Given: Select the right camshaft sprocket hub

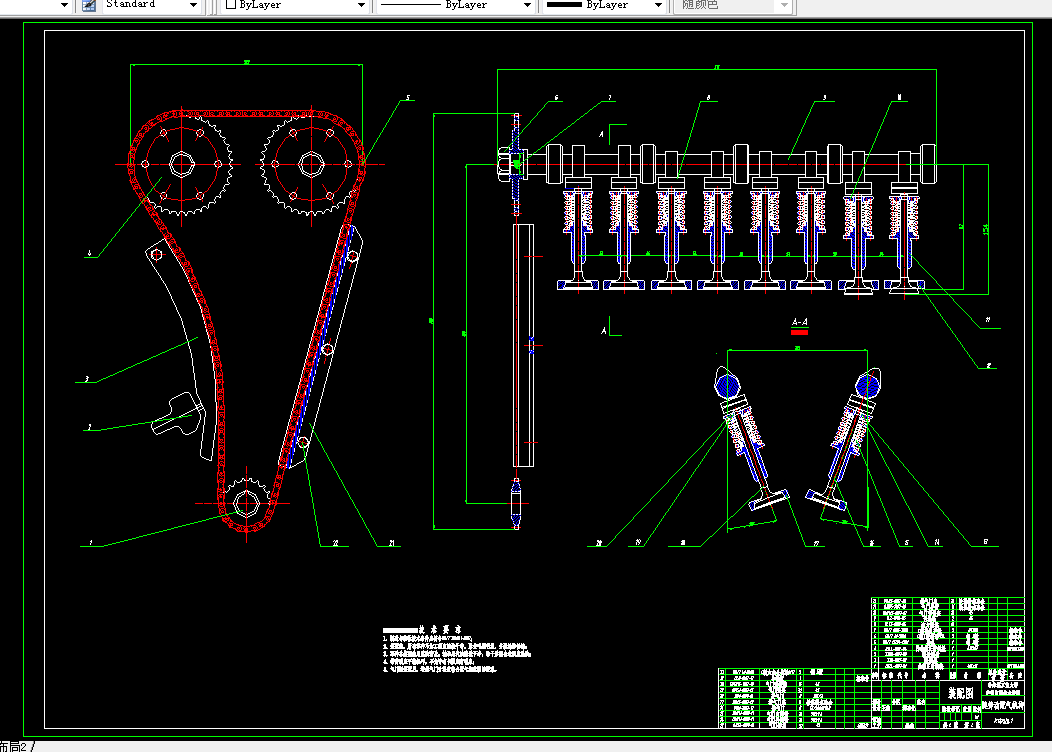Looking at the screenshot, I should click(311, 164).
